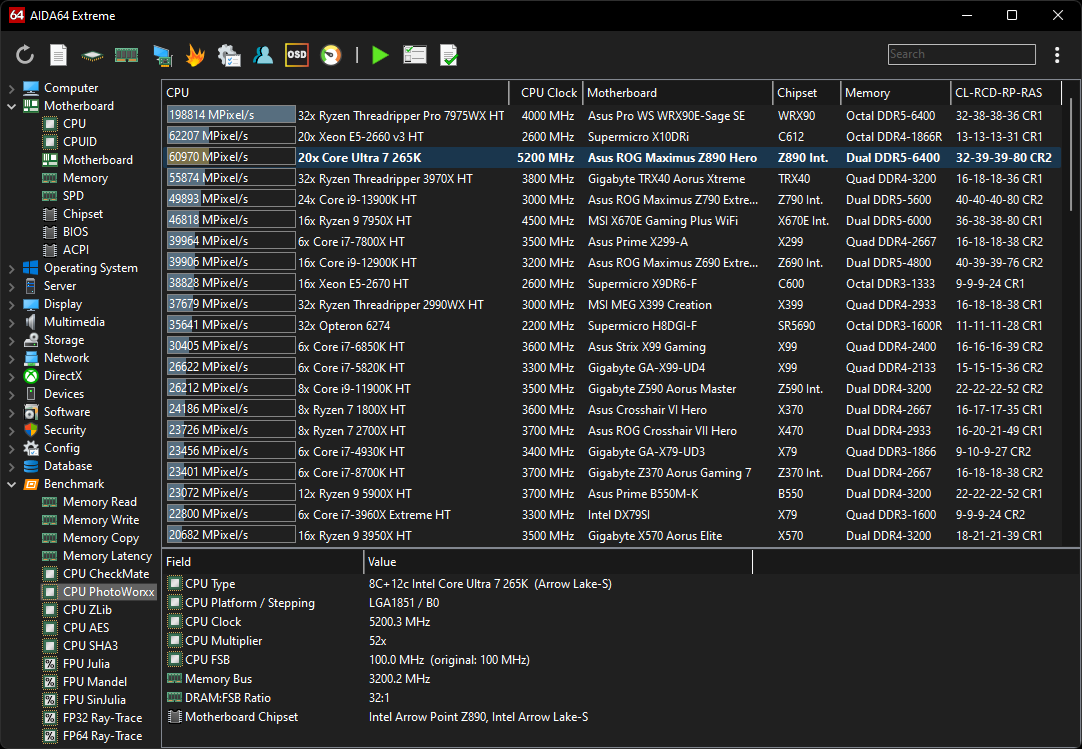
Task: Open the three-dot options menu
Action: (x=1056, y=55)
